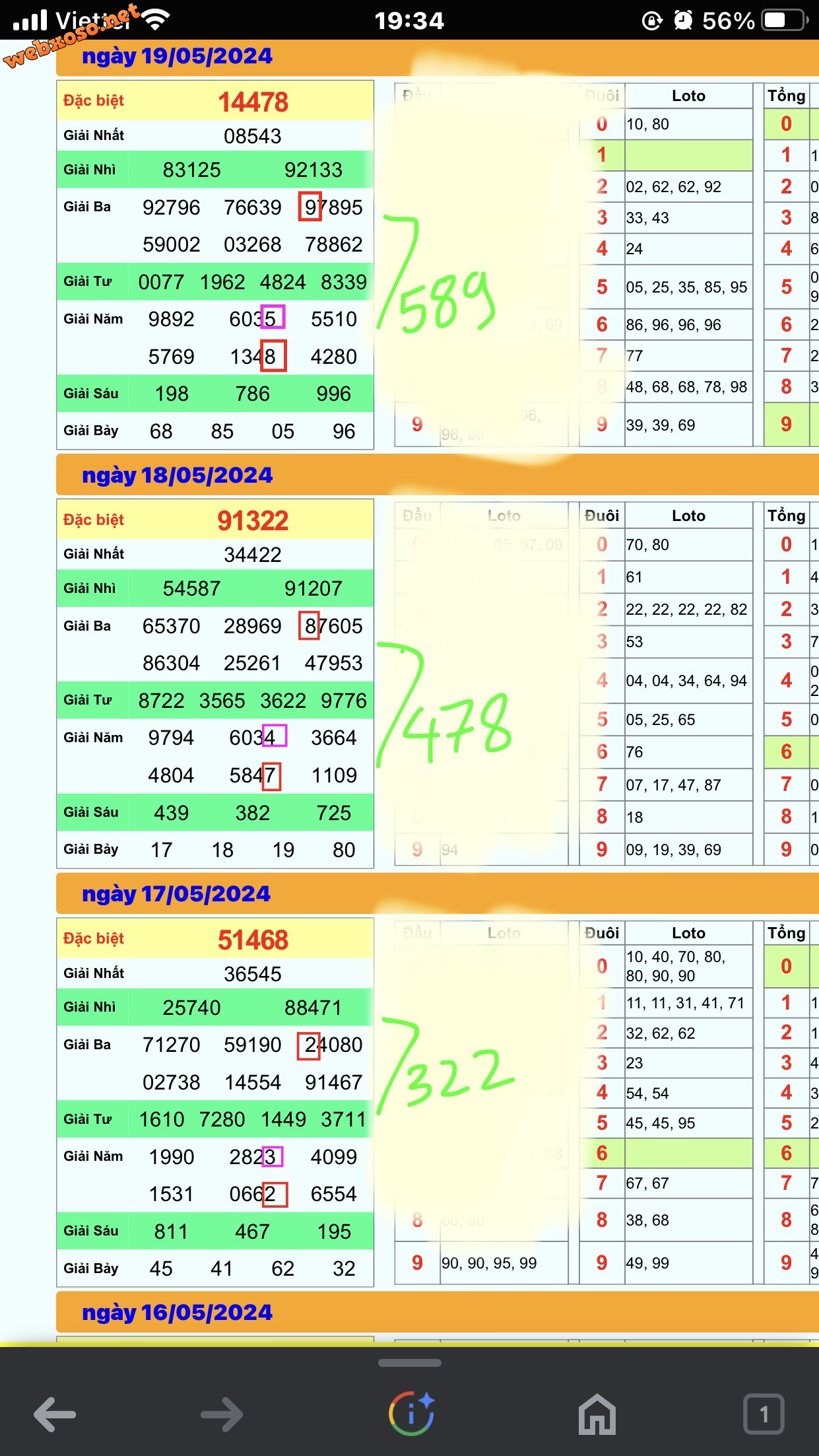Select seventh prize number 96 on 19/05
This screenshot has width=819, height=1456.
coord(344,431)
